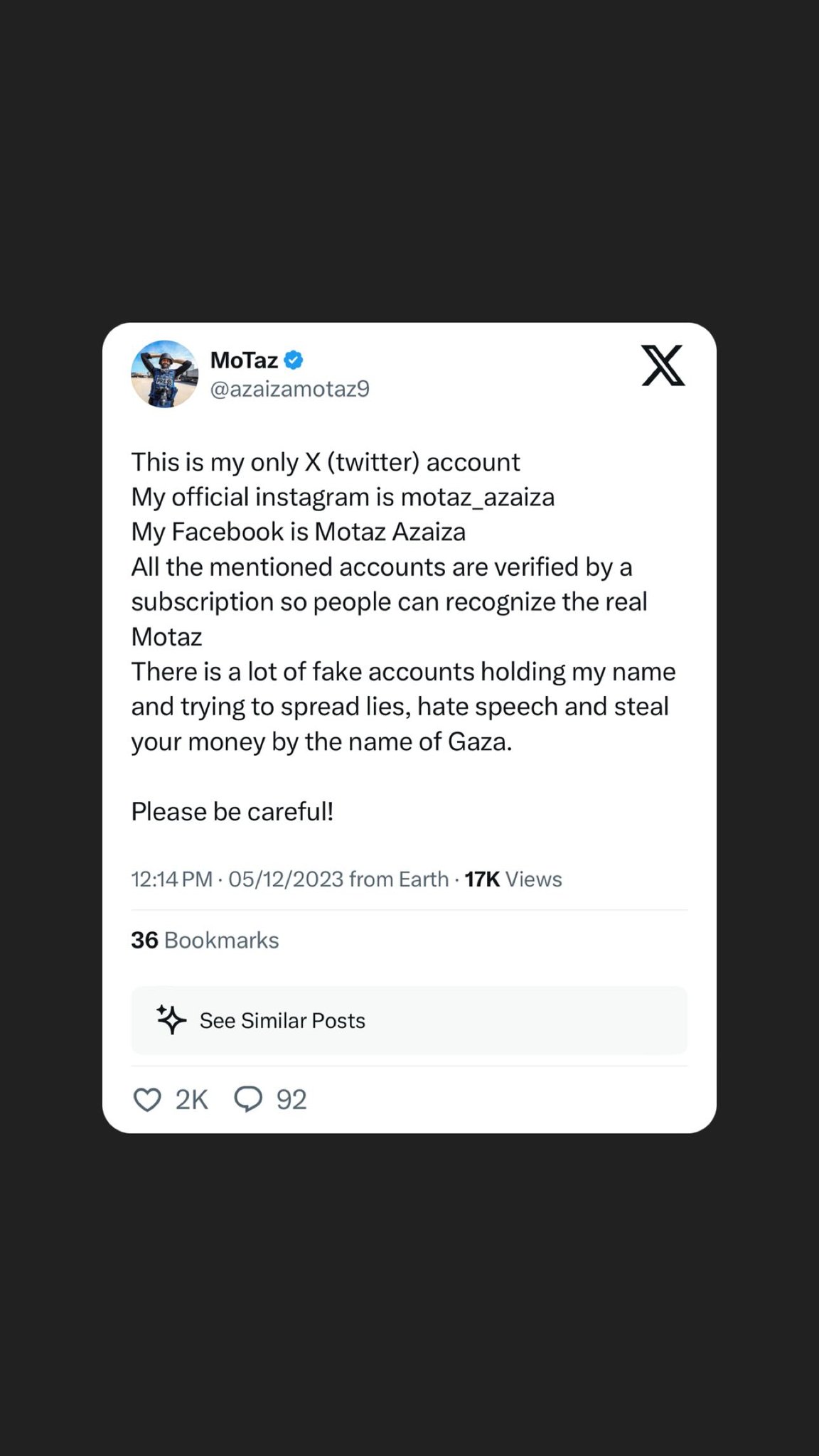
Task: Click the sparkle icon beside See Similar Posts
Action: (x=171, y=1020)
